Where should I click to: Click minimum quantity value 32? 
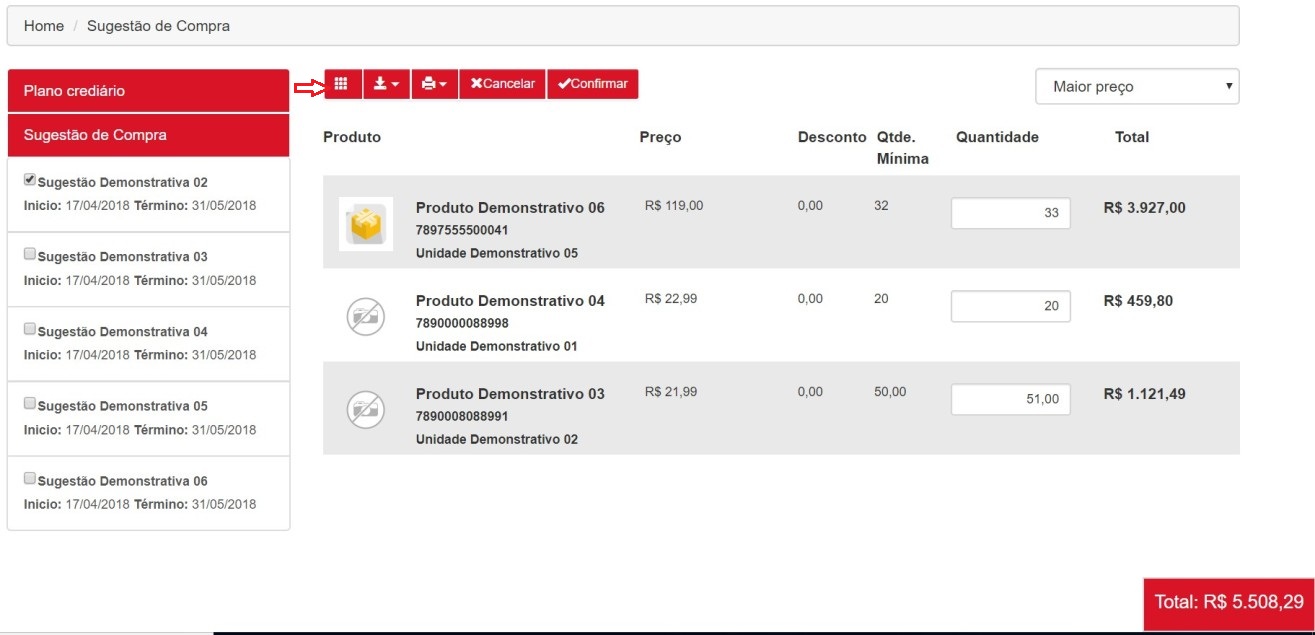[x=881, y=206]
